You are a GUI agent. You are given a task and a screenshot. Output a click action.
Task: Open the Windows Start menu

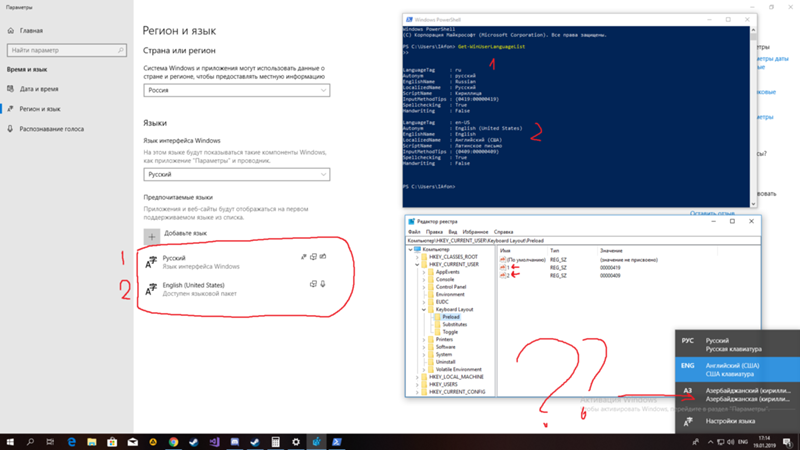pyautogui.click(x=10, y=442)
